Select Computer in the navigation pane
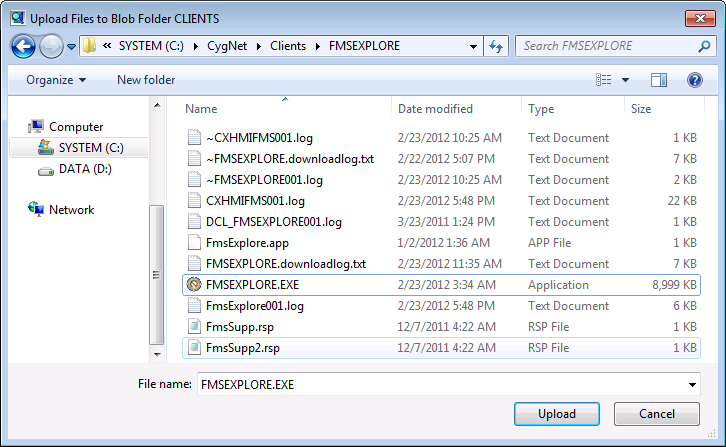 coord(76,126)
